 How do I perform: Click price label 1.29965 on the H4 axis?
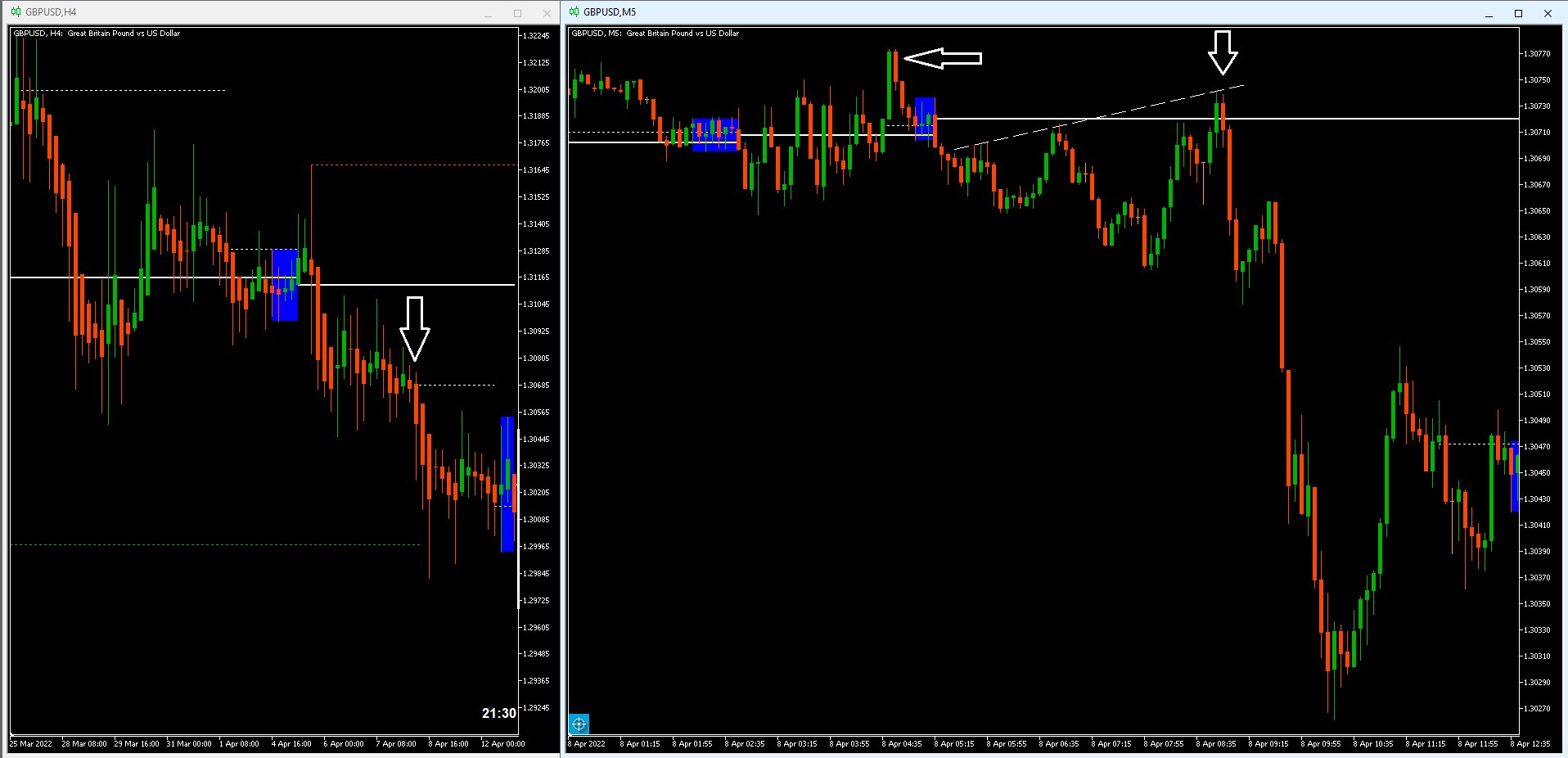536,547
